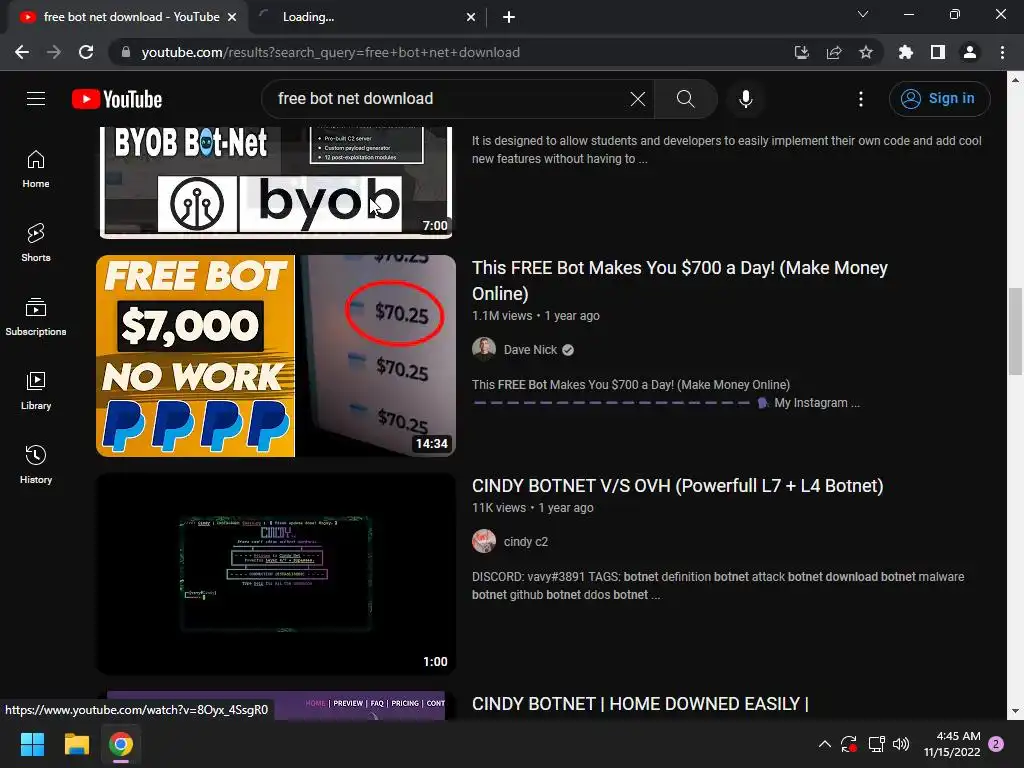Open the clock showing 4:45 AM
The width and height of the screenshot is (1024, 768).
tap(952, 744)
